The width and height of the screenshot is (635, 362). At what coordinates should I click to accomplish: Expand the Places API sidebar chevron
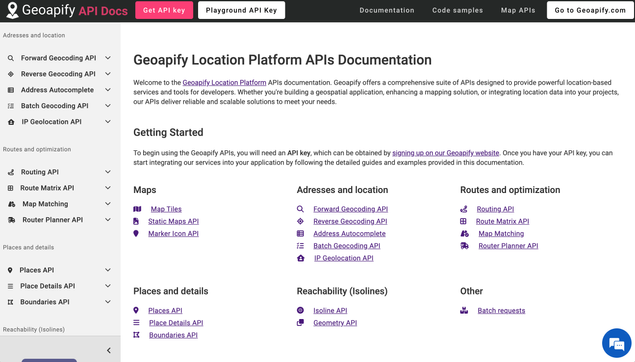[108, 270]
